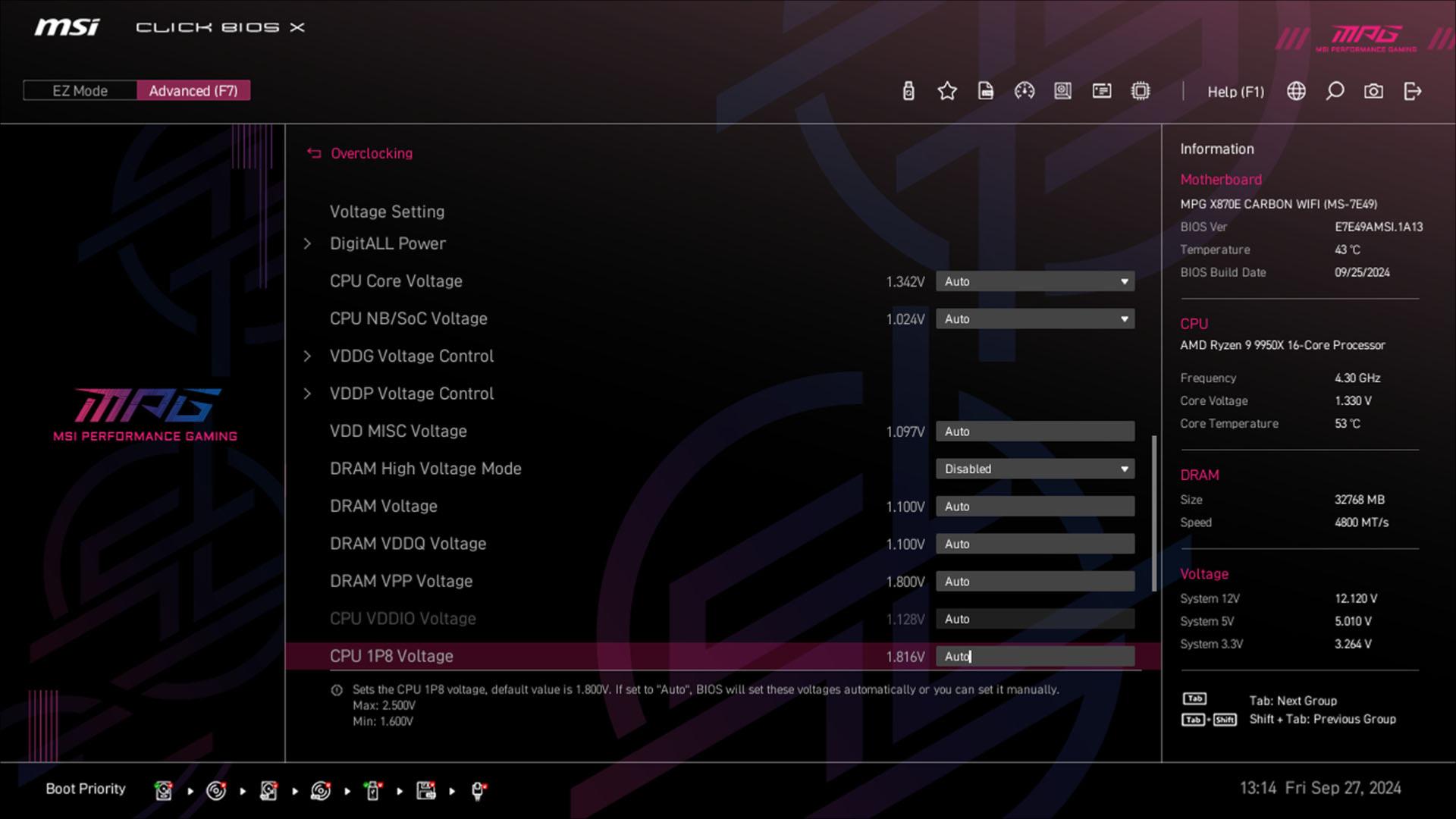
Task: Click the info icon in the help description
Action: 337,690
